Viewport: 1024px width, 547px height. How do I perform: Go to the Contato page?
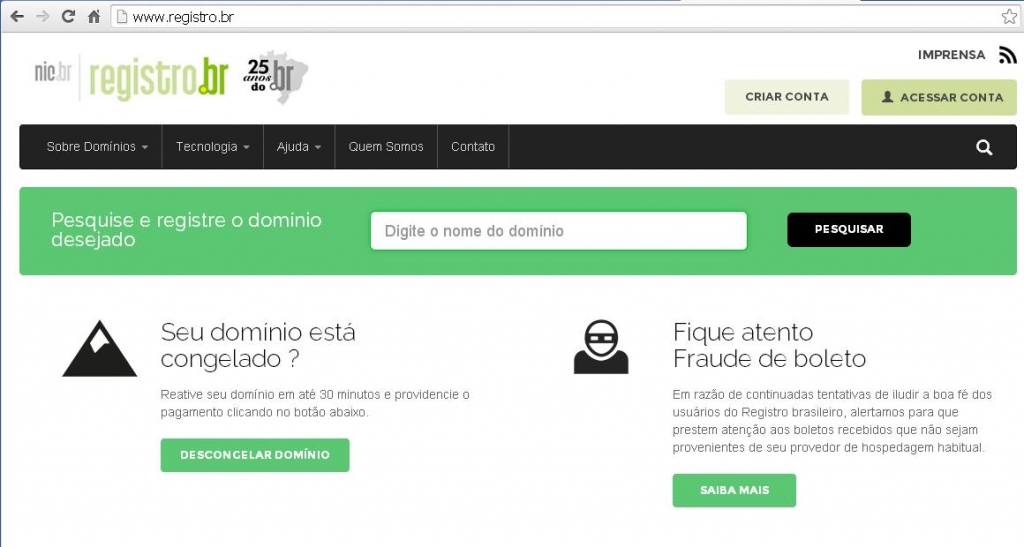click(473, 147)
